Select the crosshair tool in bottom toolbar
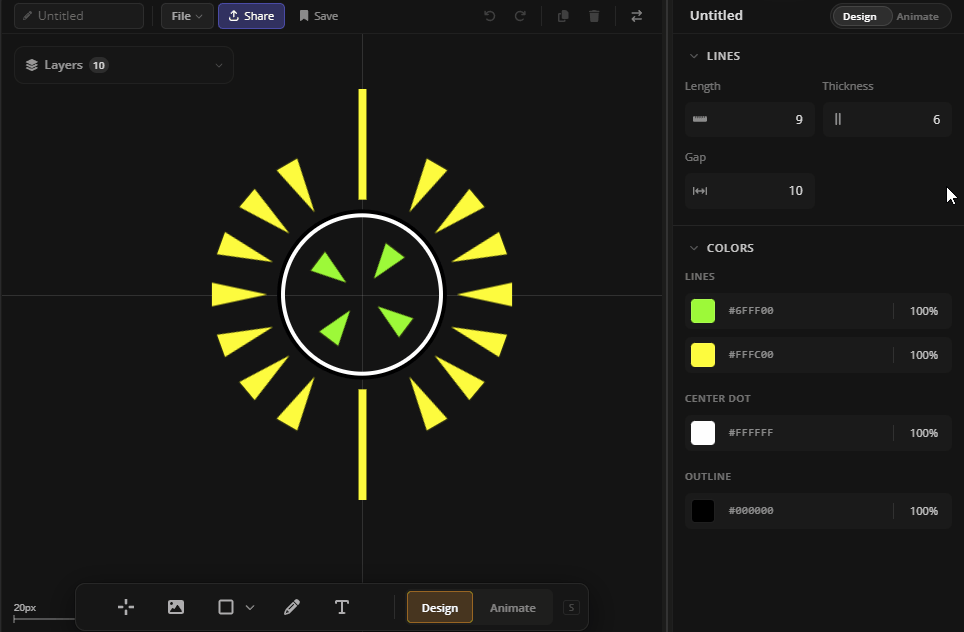The height and width of the screenshot is (632, 964). 126,607
